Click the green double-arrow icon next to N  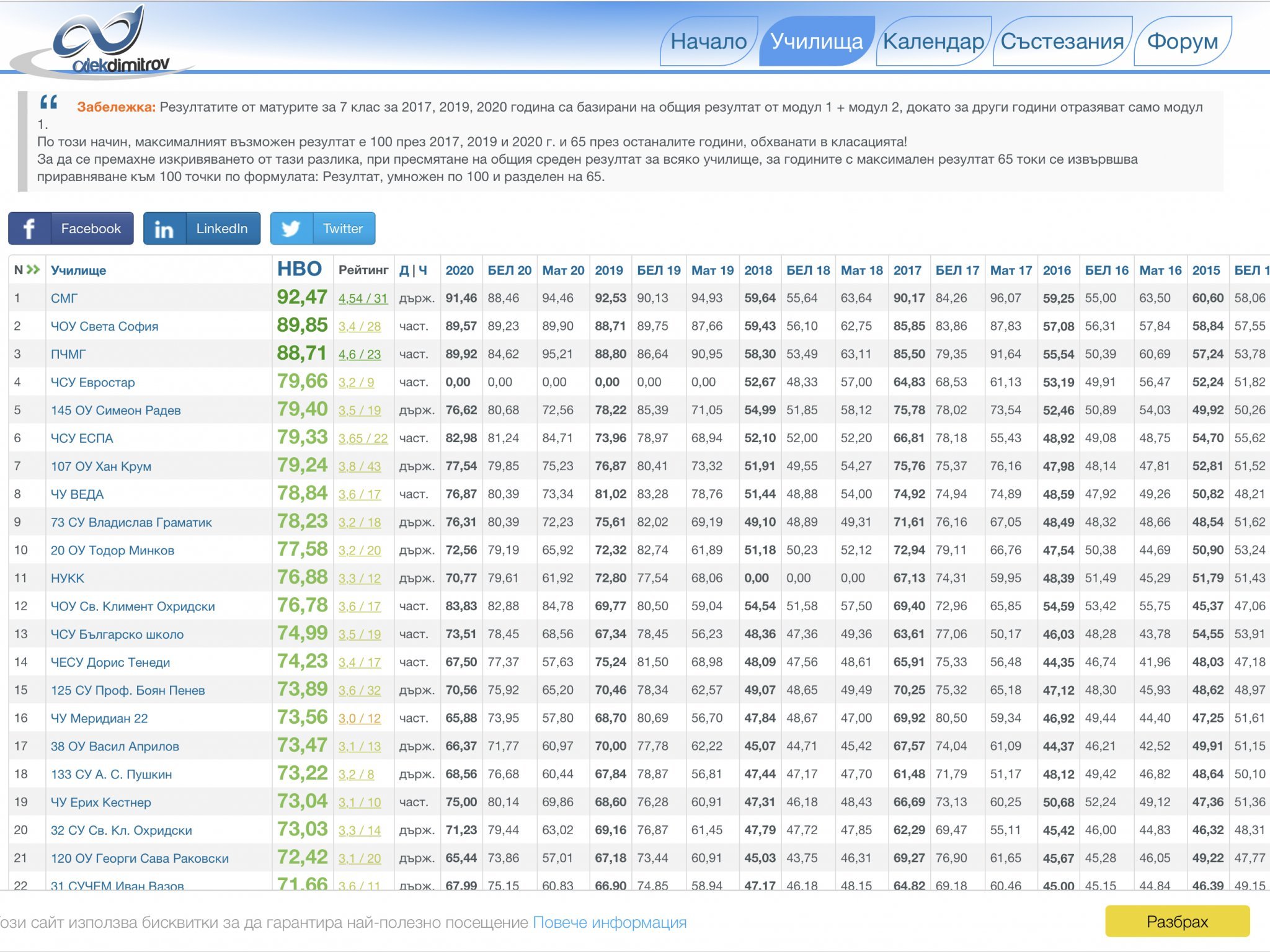pos(33,270)
